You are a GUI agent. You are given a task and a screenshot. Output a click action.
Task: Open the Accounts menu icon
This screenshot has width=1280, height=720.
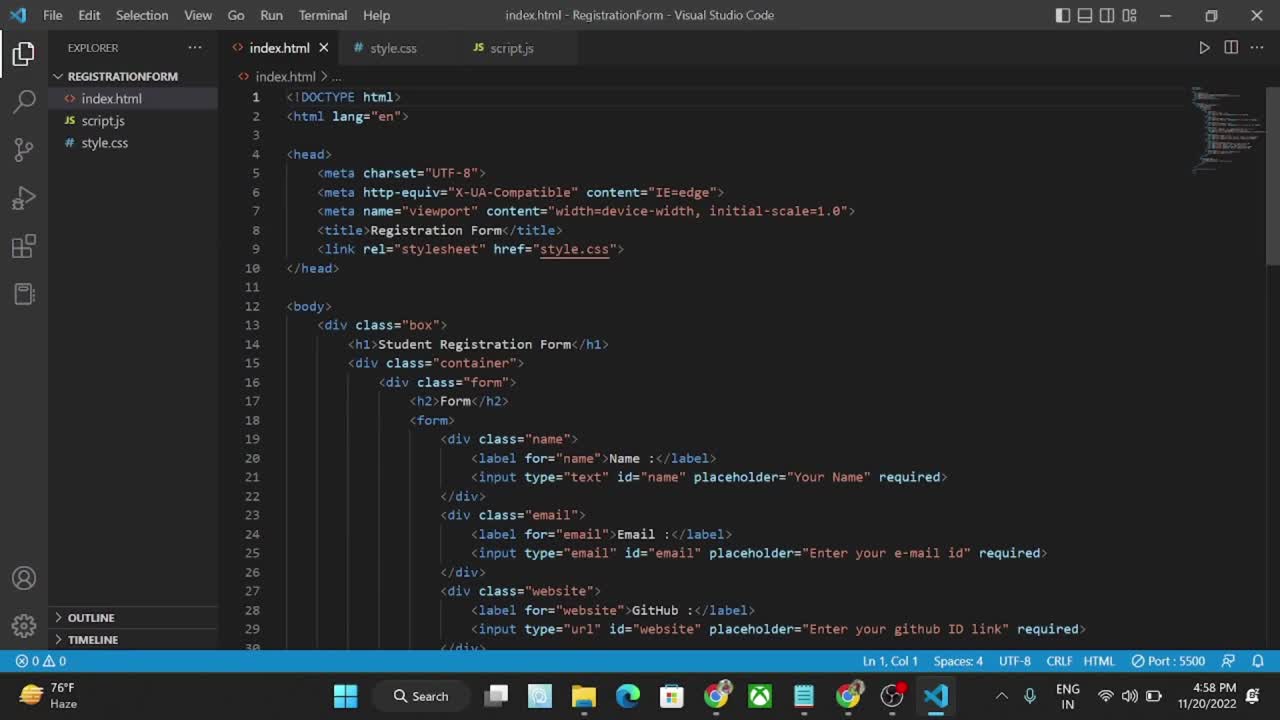pyautogui.click(x=24, y=578)
